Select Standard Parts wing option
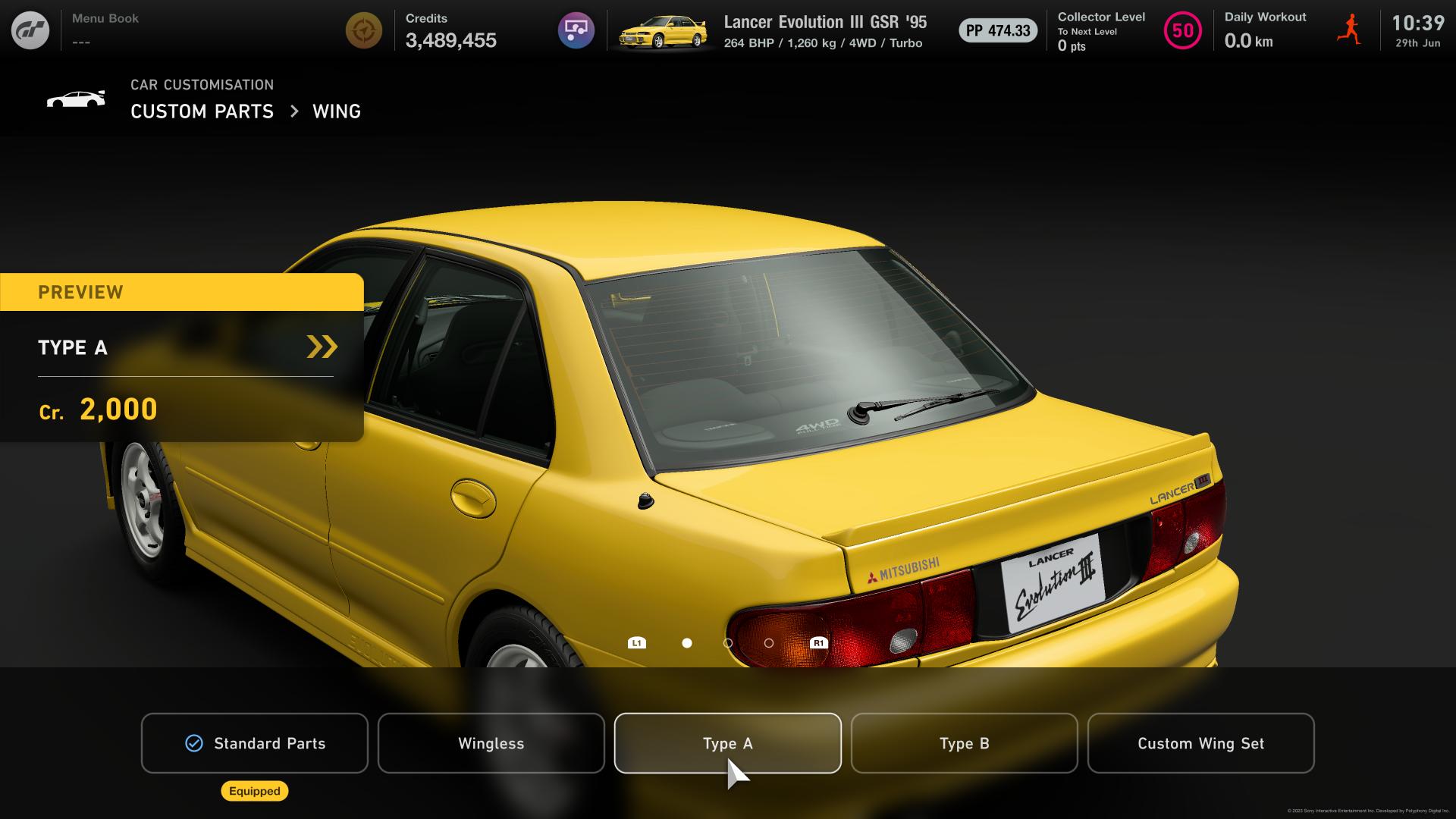This screenshot has width=1456, height=819. click(255, 743)
